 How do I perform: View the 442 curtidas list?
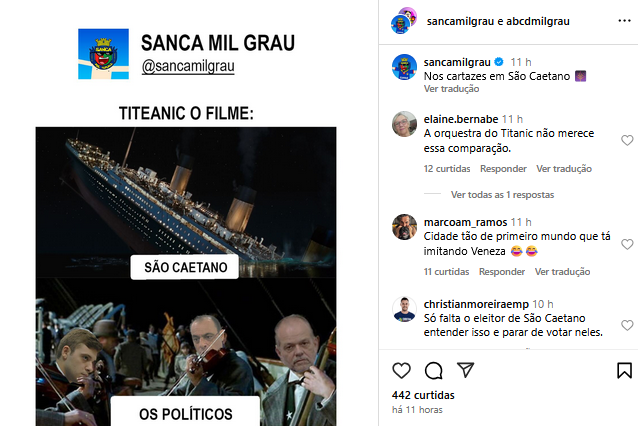click(423, 395)
